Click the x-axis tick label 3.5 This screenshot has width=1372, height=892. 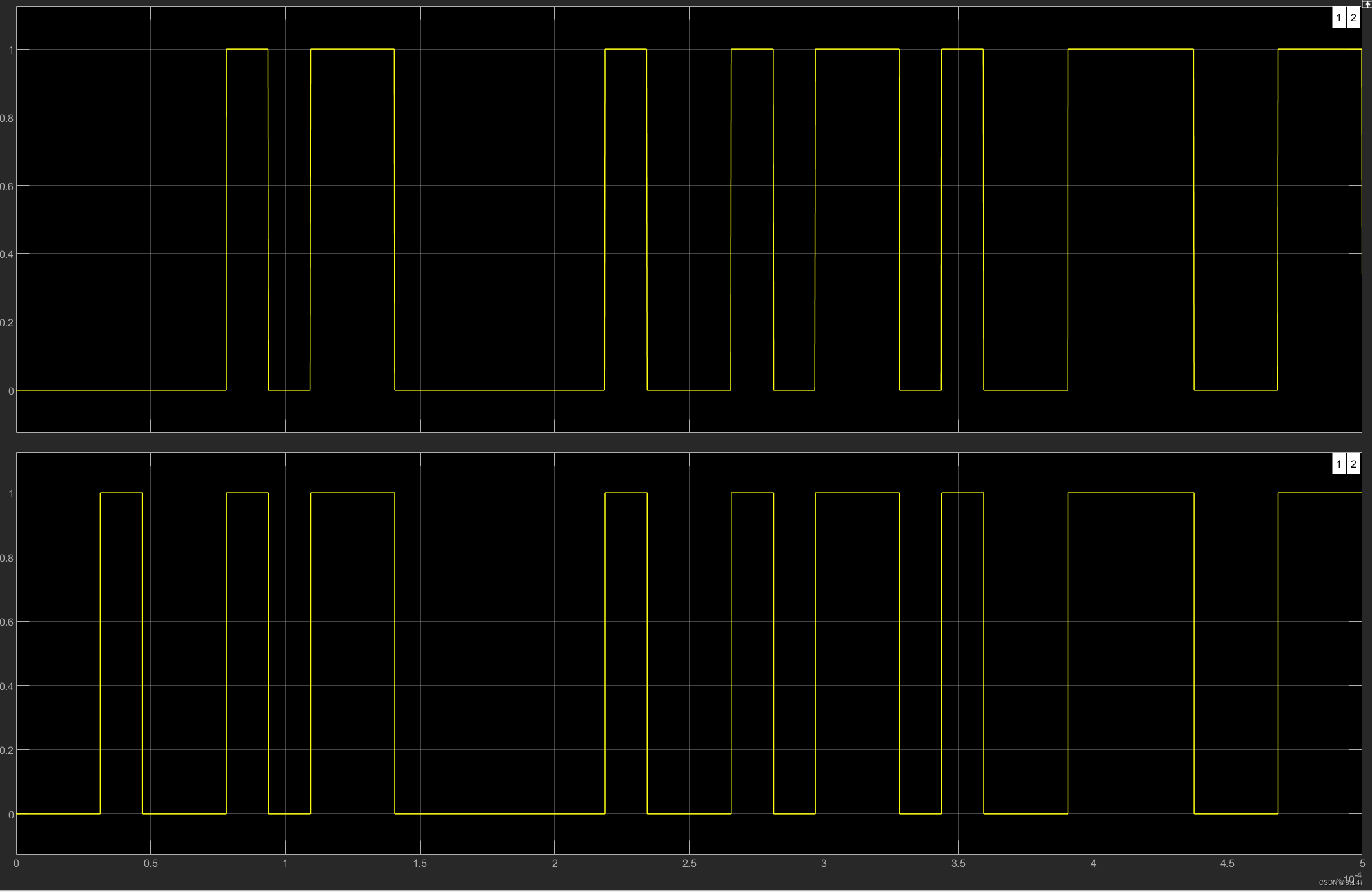pos(958,864)
